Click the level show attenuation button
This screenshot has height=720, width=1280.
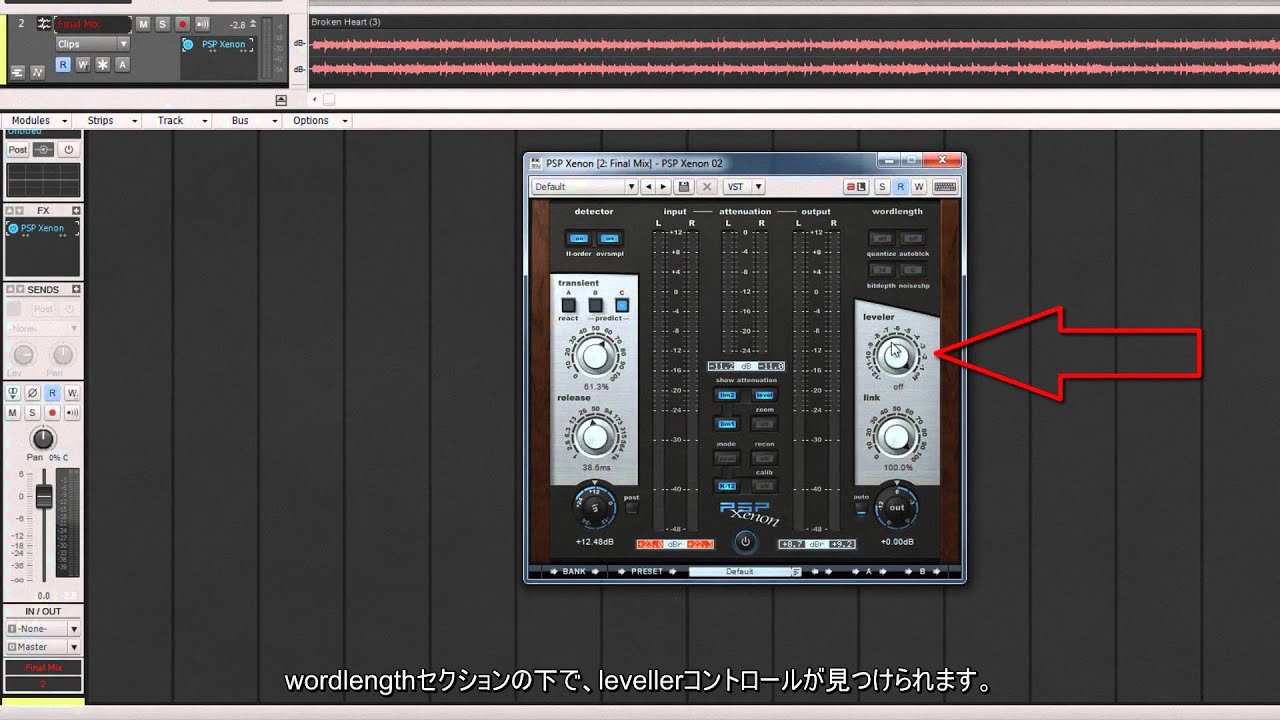click(x=764, y=395)
